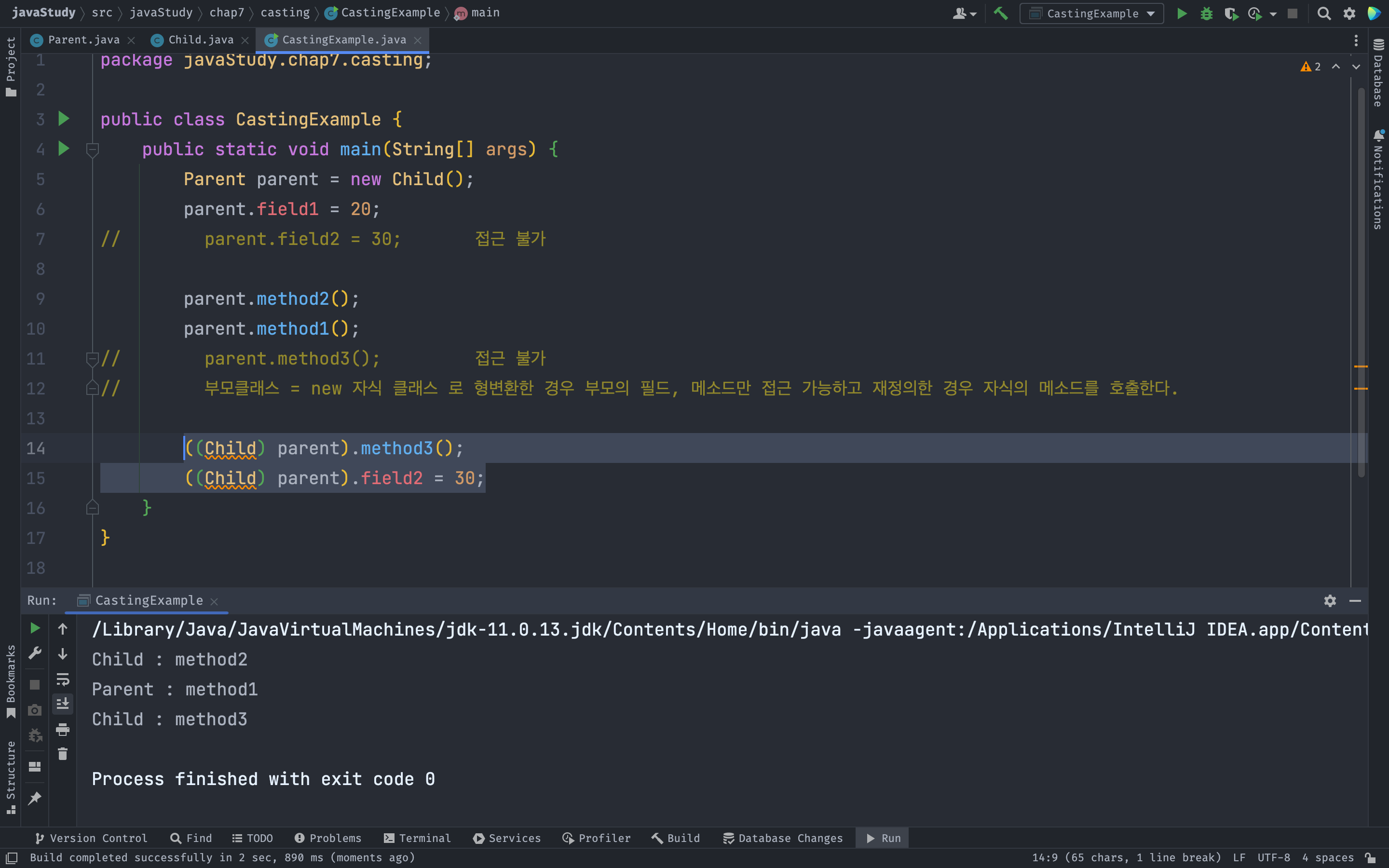Expand the profiler dropdown arrow in toolbar
This screenshot has height=868, width=1389.
click(x=1273, y=14)
